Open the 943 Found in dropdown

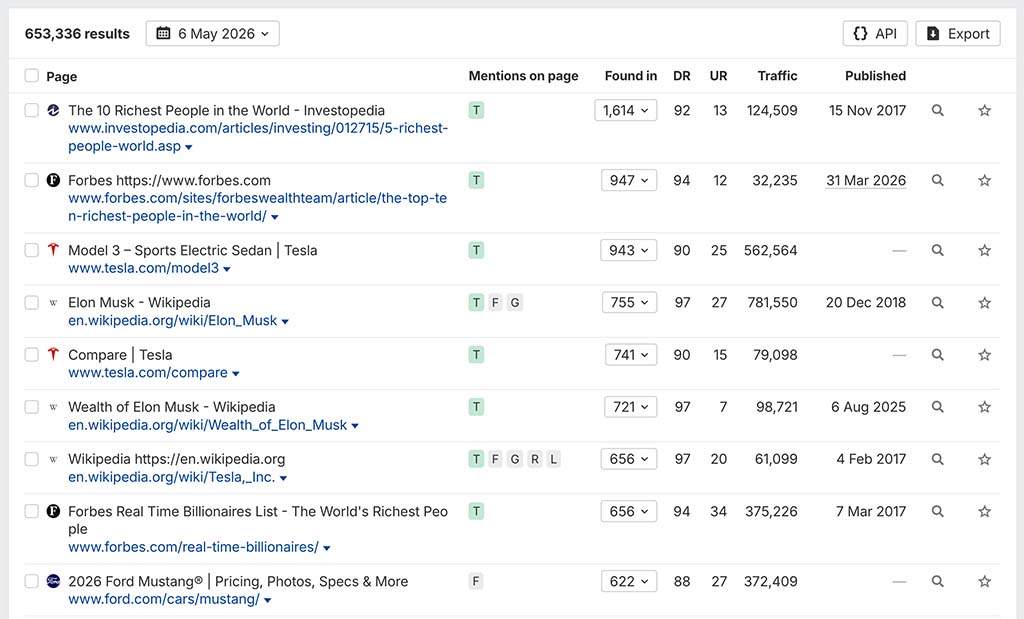click(x=628, y=250)
